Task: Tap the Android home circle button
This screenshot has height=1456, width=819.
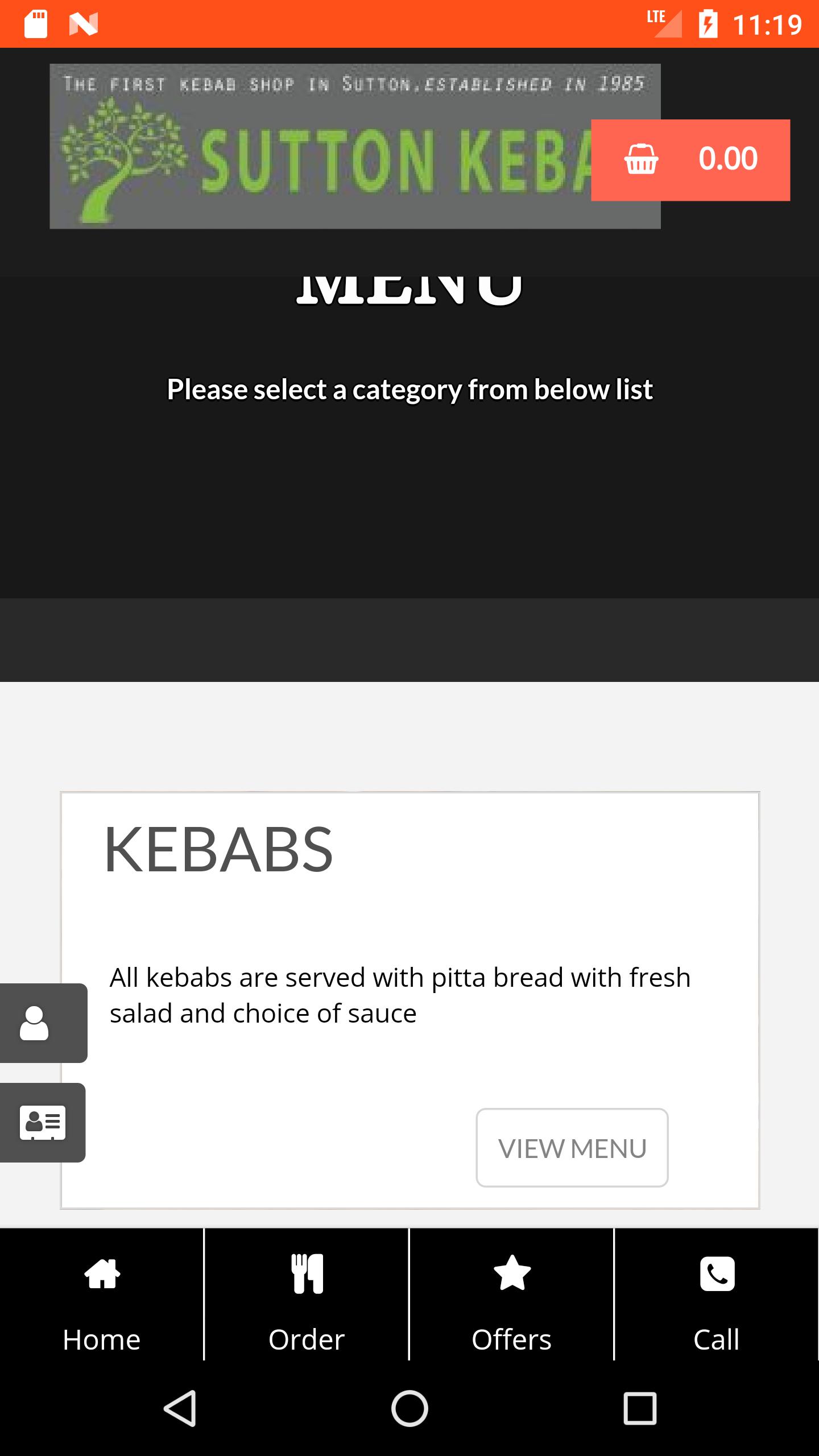Action: 409,1408
